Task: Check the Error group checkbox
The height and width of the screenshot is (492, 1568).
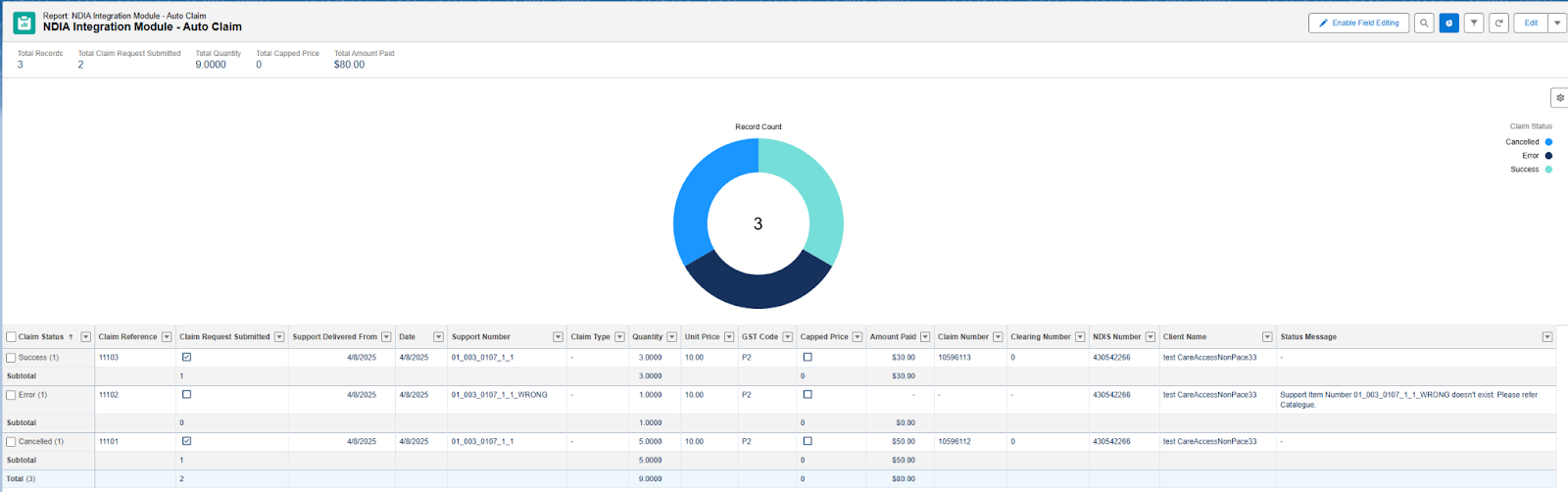Action: coord(11,395)
